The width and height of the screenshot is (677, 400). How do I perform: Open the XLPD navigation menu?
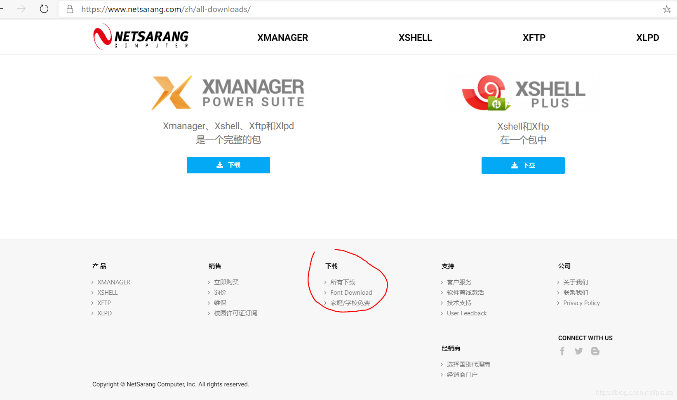click(x=648, y=38)
